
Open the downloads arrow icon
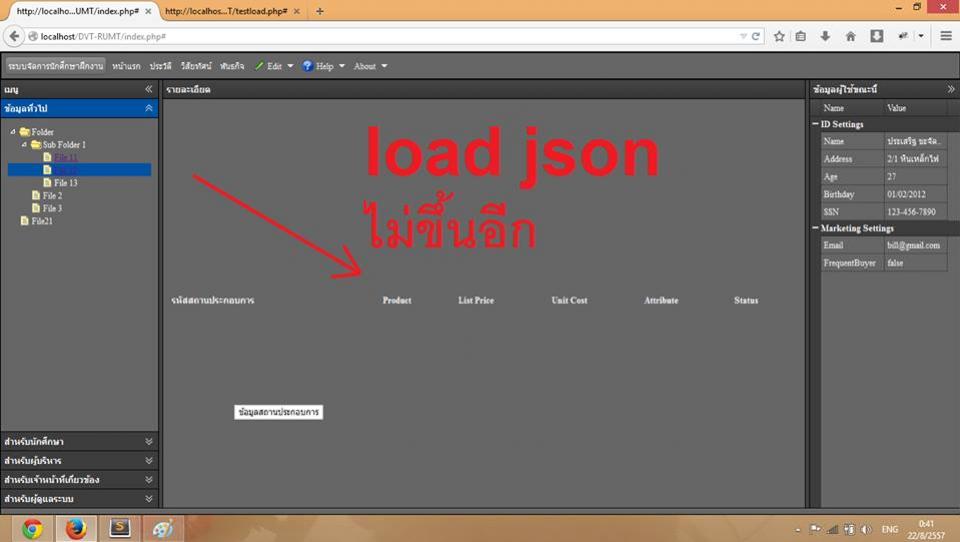pos(825,36)
